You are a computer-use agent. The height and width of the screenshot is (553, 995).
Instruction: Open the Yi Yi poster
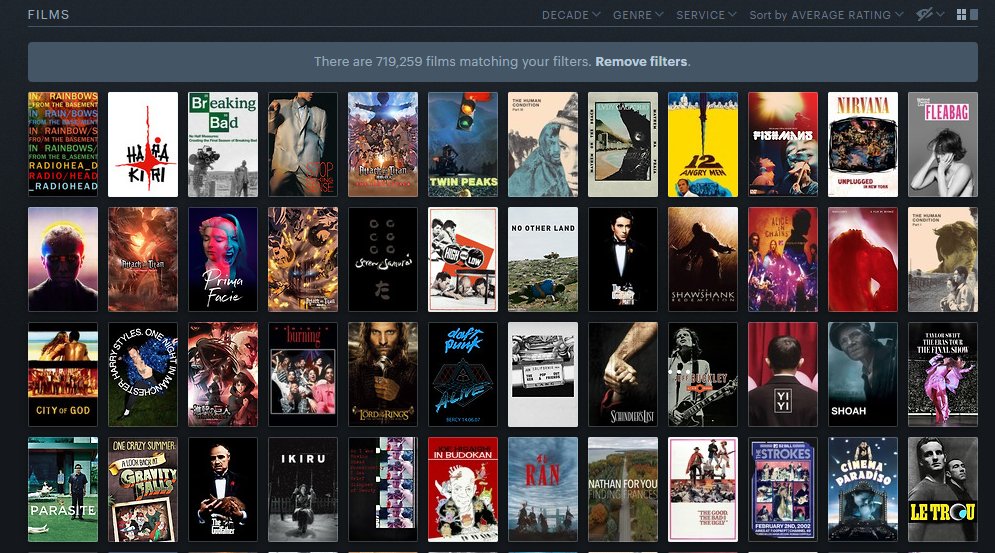click(782, 374)
